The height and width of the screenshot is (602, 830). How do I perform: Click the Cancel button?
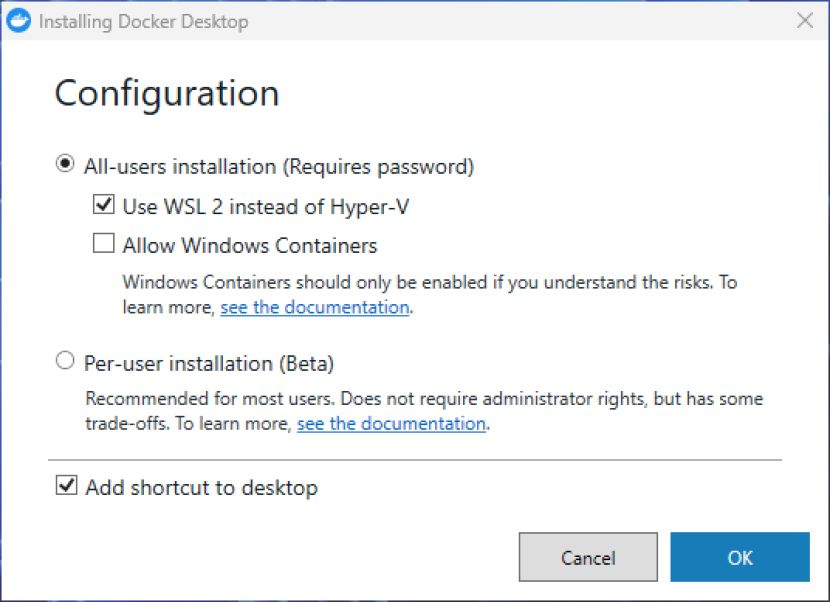[x=588, y=557]
